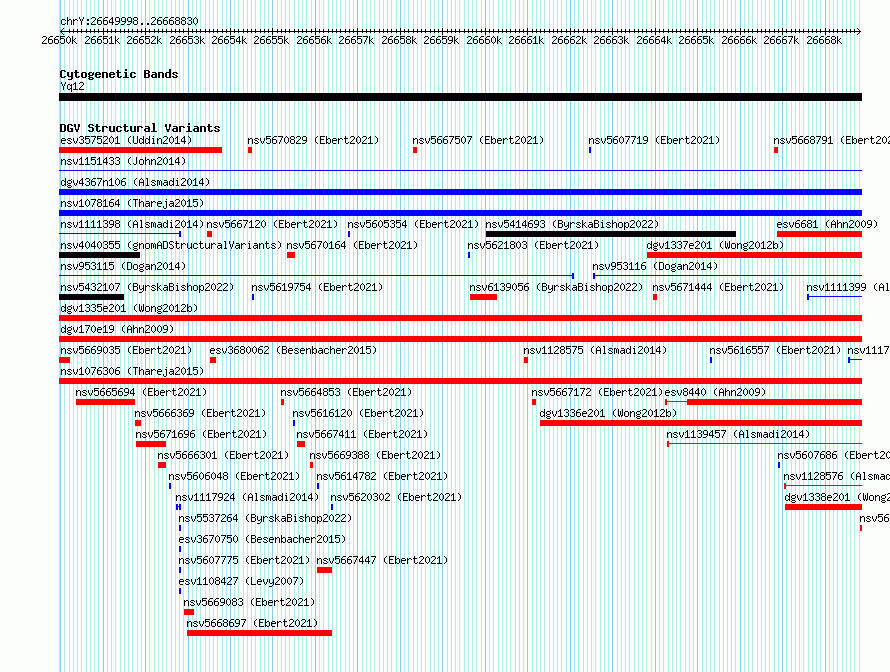Click nsv5669083 (Ebert2021) label
The width and height of the screenshot is (890, 672).
pos(249,602)
